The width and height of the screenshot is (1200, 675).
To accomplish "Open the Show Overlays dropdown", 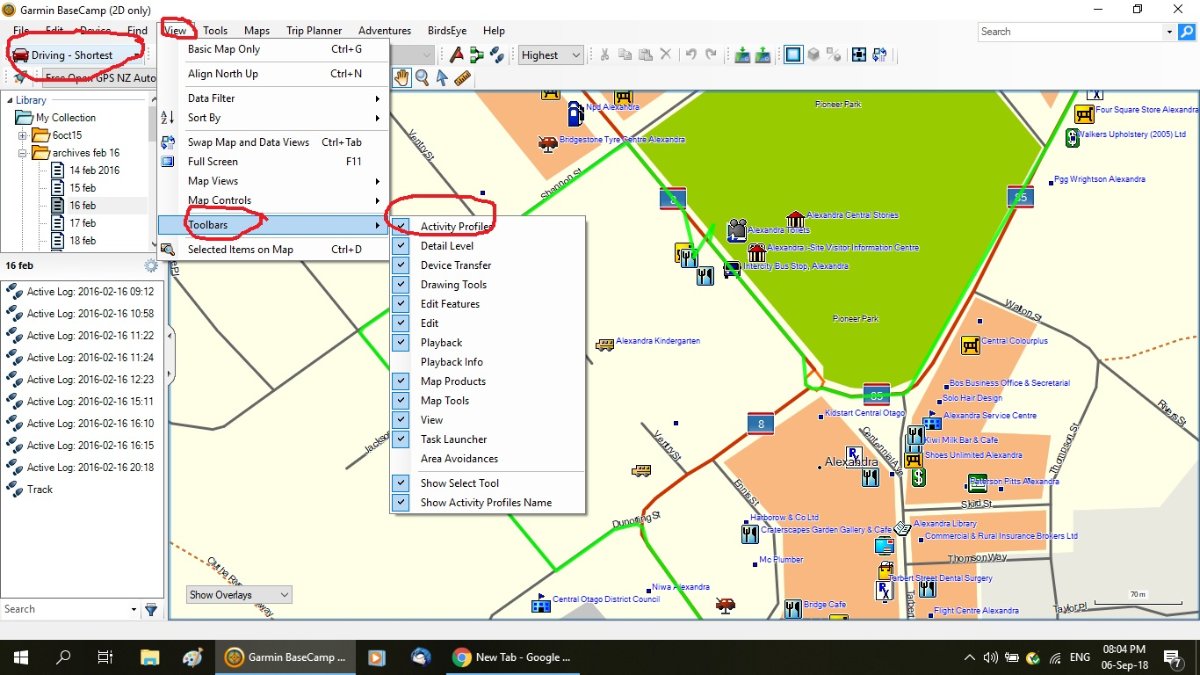I will (x=239, y=595).
